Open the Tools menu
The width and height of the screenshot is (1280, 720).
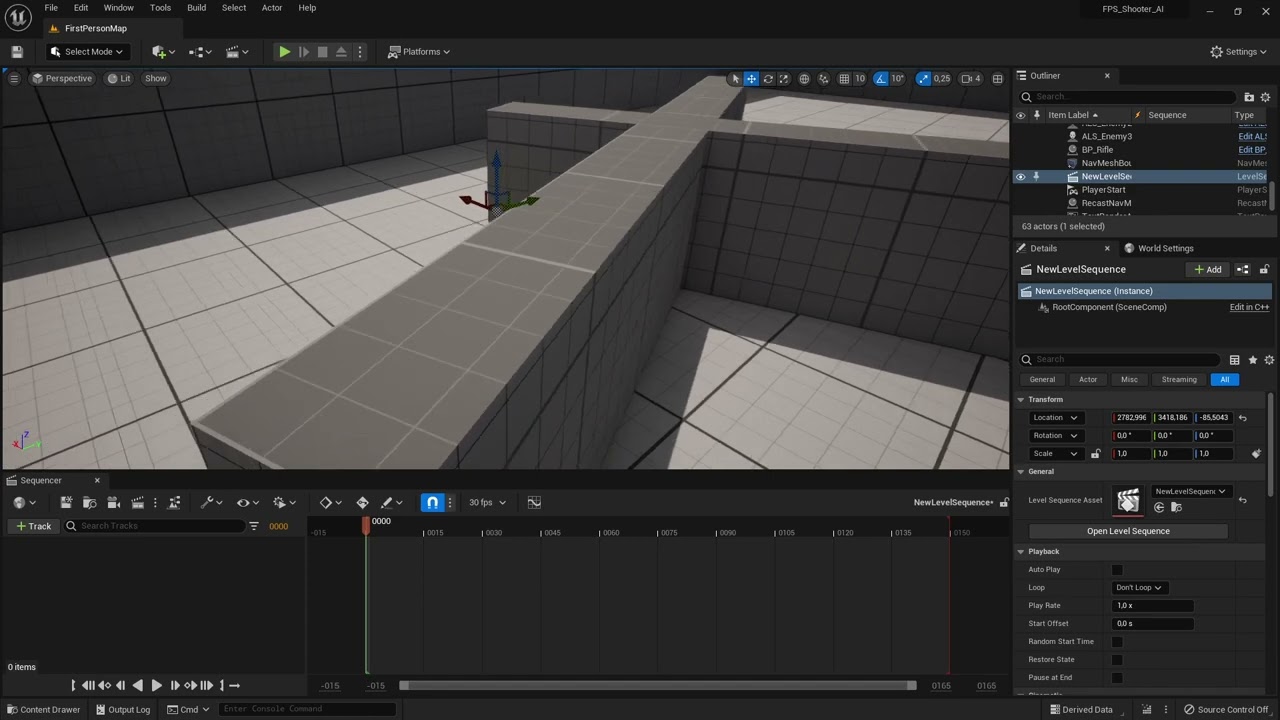160,8
